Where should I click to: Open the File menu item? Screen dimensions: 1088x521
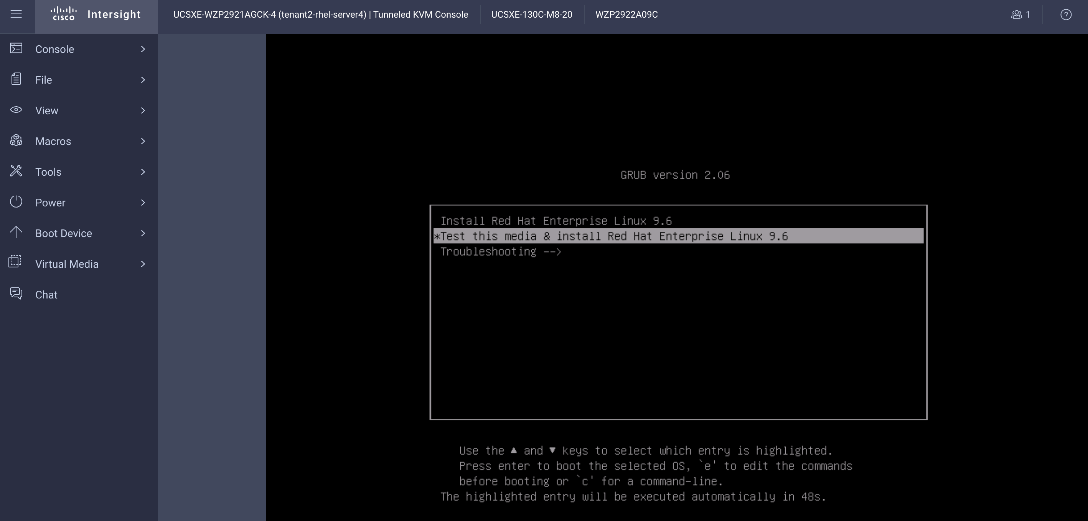click(79, 80)
